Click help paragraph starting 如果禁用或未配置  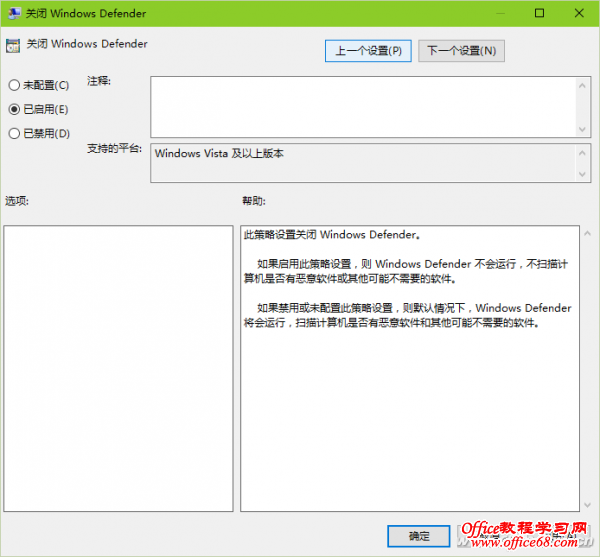(408, 315)
